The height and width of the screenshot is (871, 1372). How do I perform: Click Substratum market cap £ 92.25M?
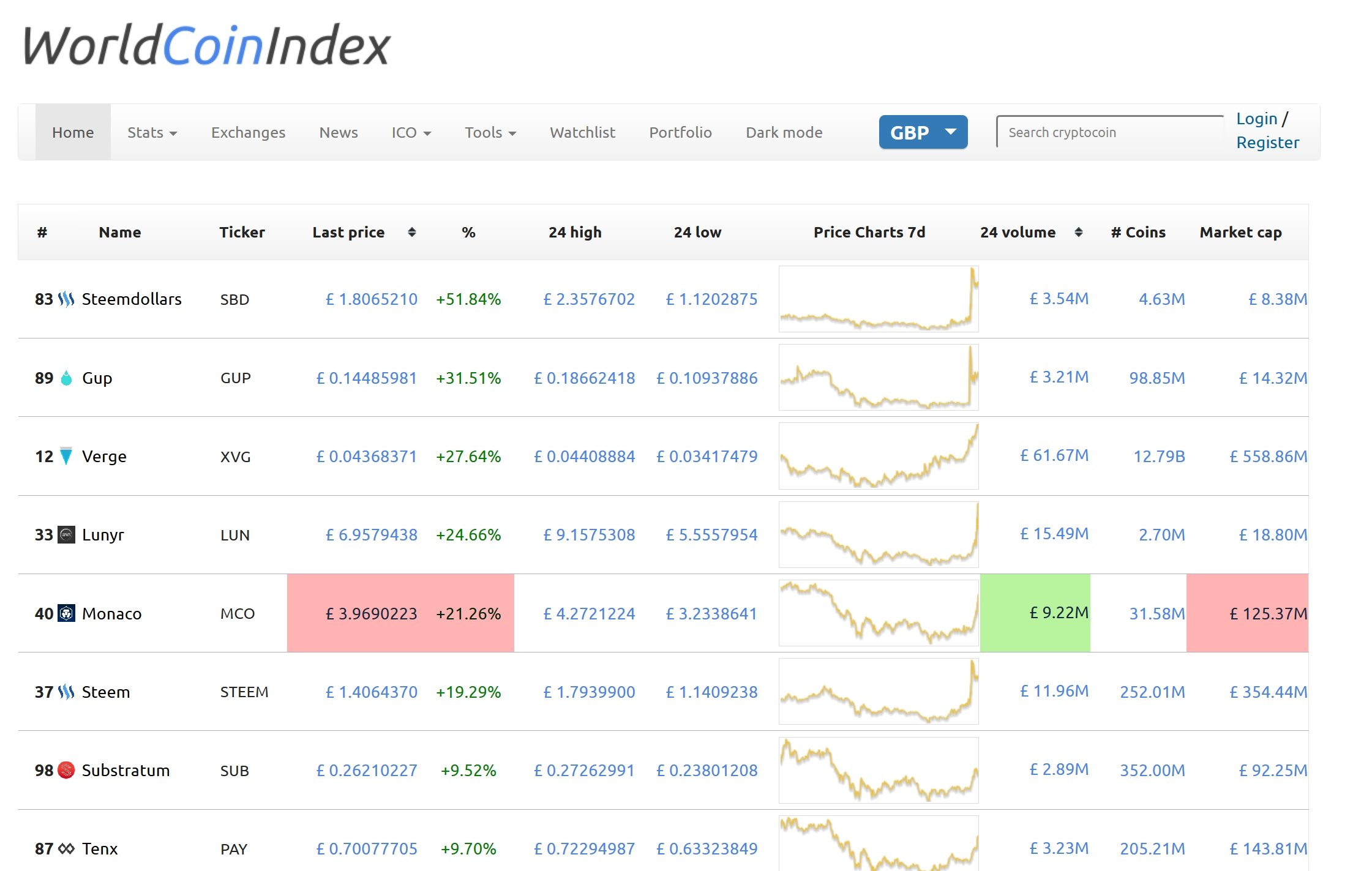coord(1273,771)
